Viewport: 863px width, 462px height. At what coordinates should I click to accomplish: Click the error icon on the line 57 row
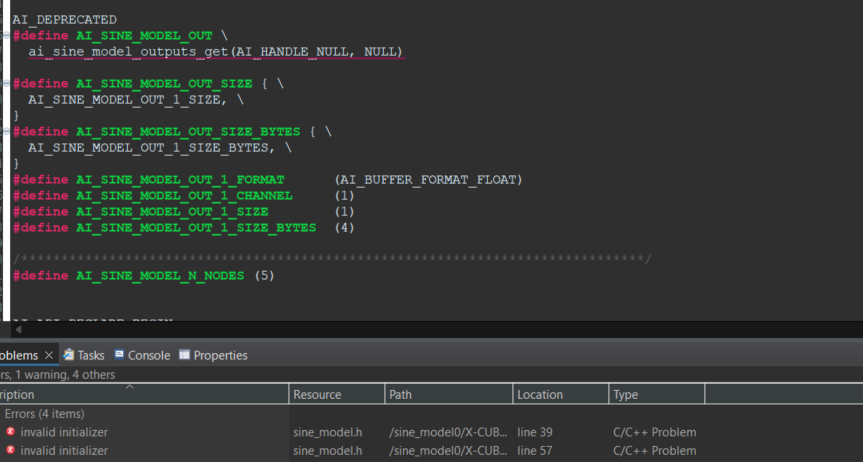point(10,450)
